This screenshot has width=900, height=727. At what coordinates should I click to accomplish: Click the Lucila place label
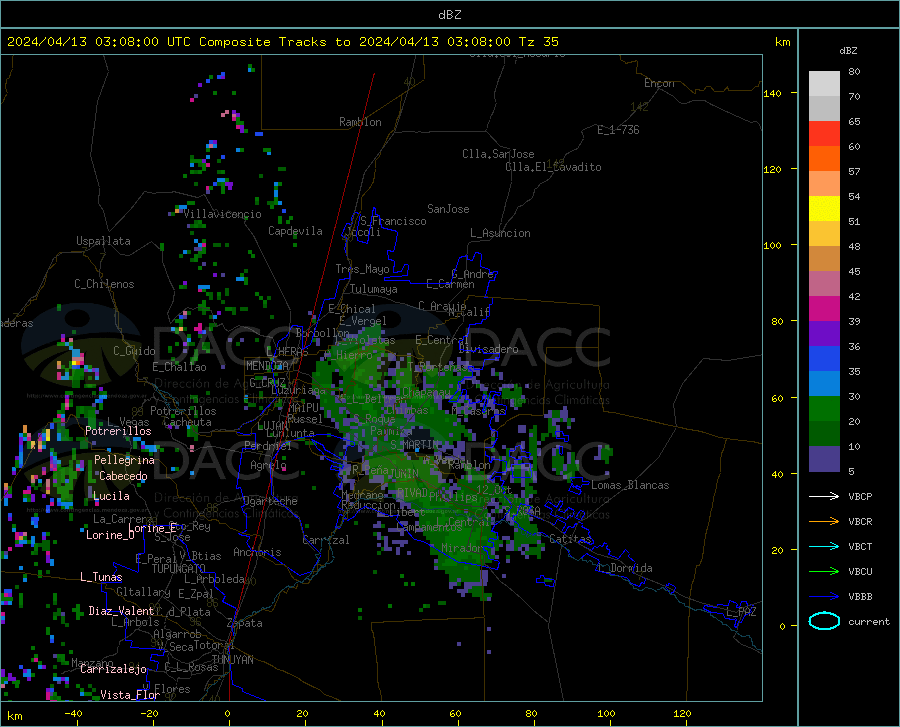pyautogui.click(x=111, y=496)
